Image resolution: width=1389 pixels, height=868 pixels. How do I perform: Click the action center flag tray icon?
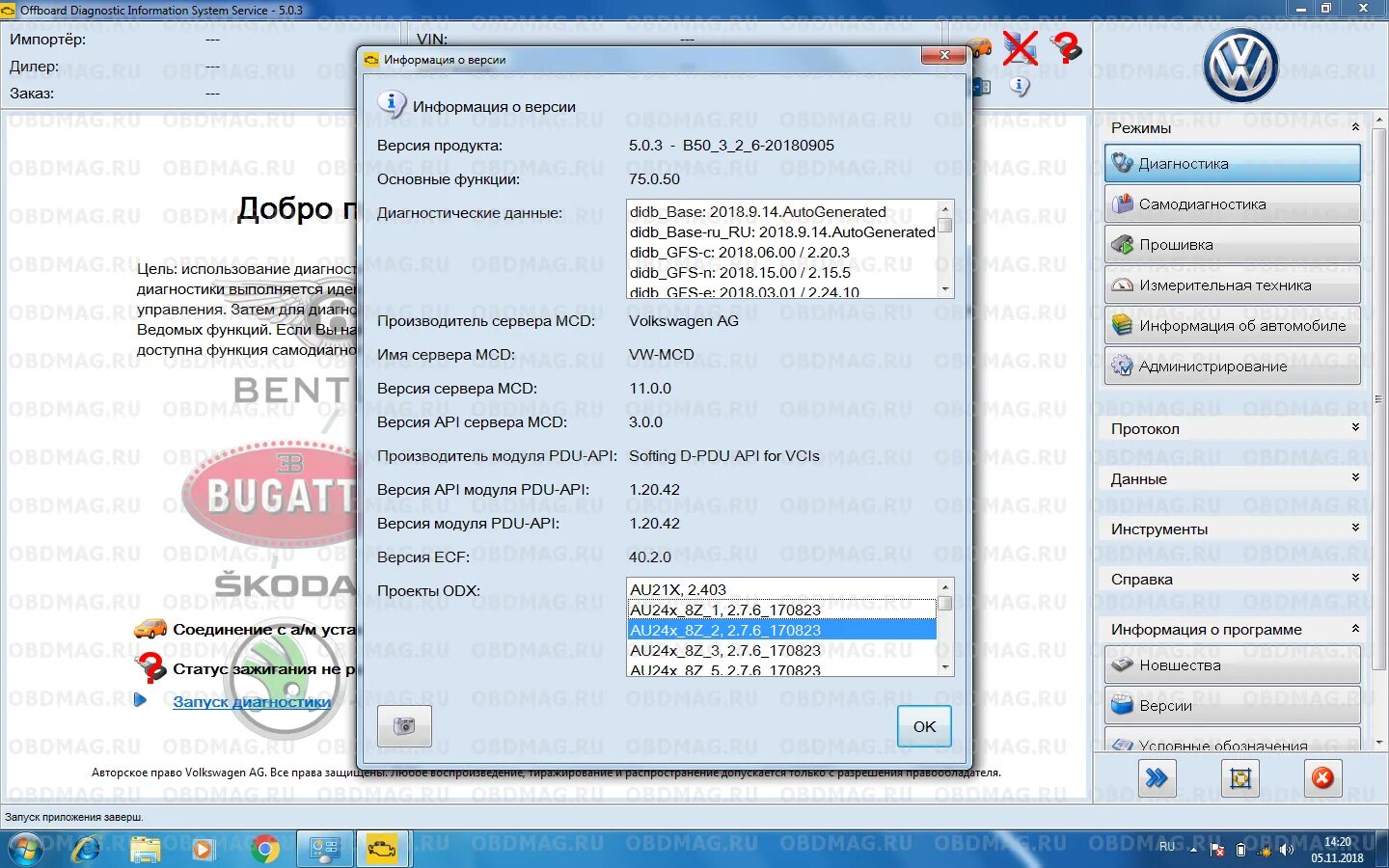(x=1217, y=850)
